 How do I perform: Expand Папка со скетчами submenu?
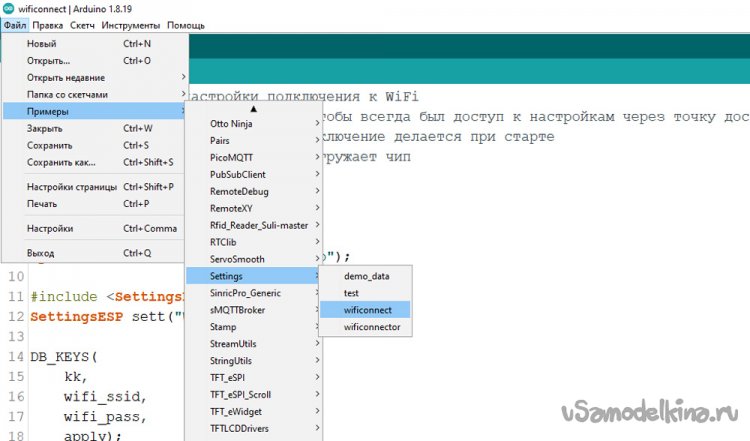point(94,95)
